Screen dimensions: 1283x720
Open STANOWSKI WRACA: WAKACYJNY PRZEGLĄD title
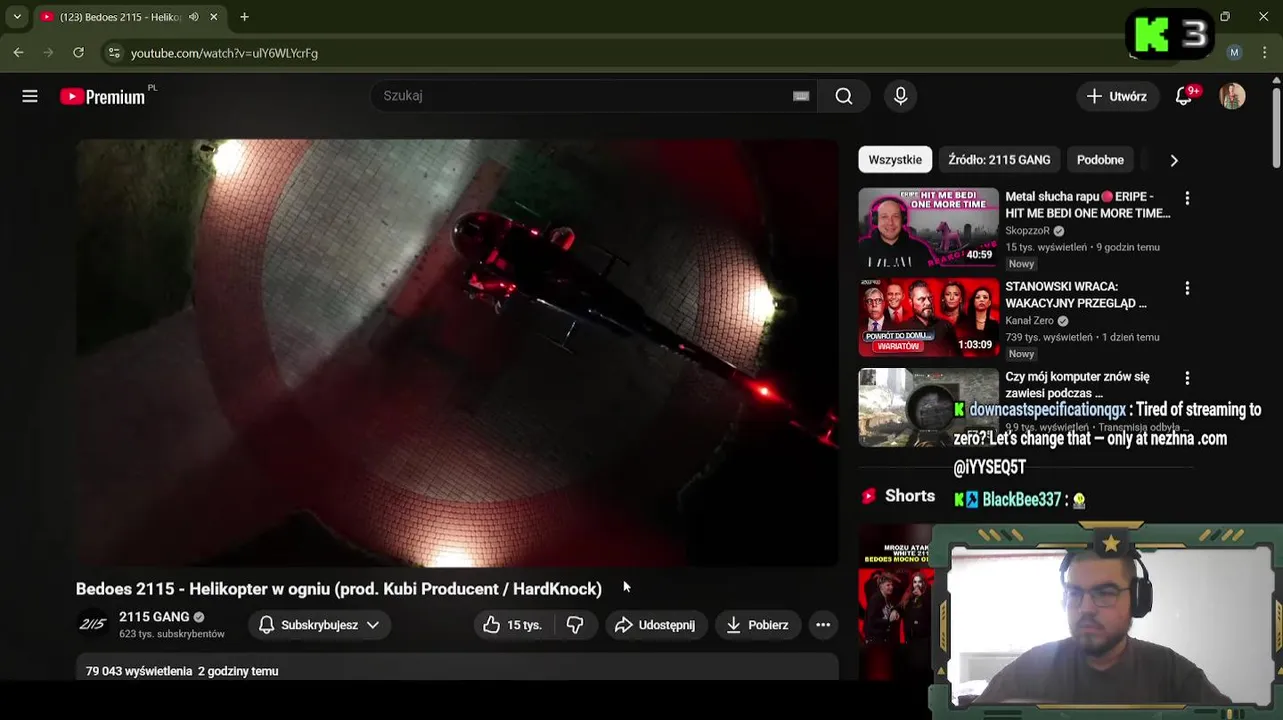click(x=1076, y=295)
